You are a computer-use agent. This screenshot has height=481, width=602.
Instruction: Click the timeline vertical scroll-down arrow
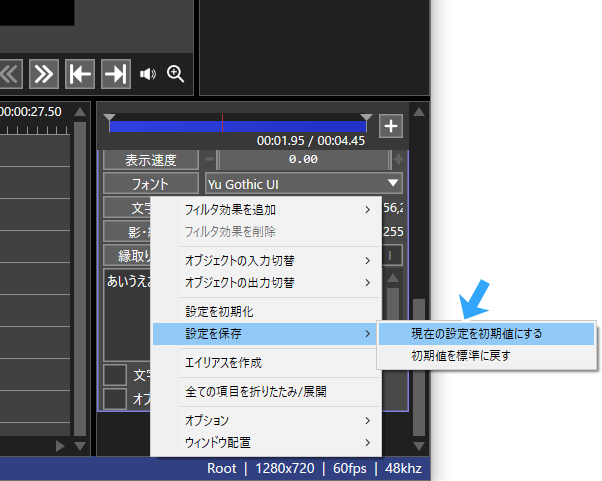[x=80, y=446]
